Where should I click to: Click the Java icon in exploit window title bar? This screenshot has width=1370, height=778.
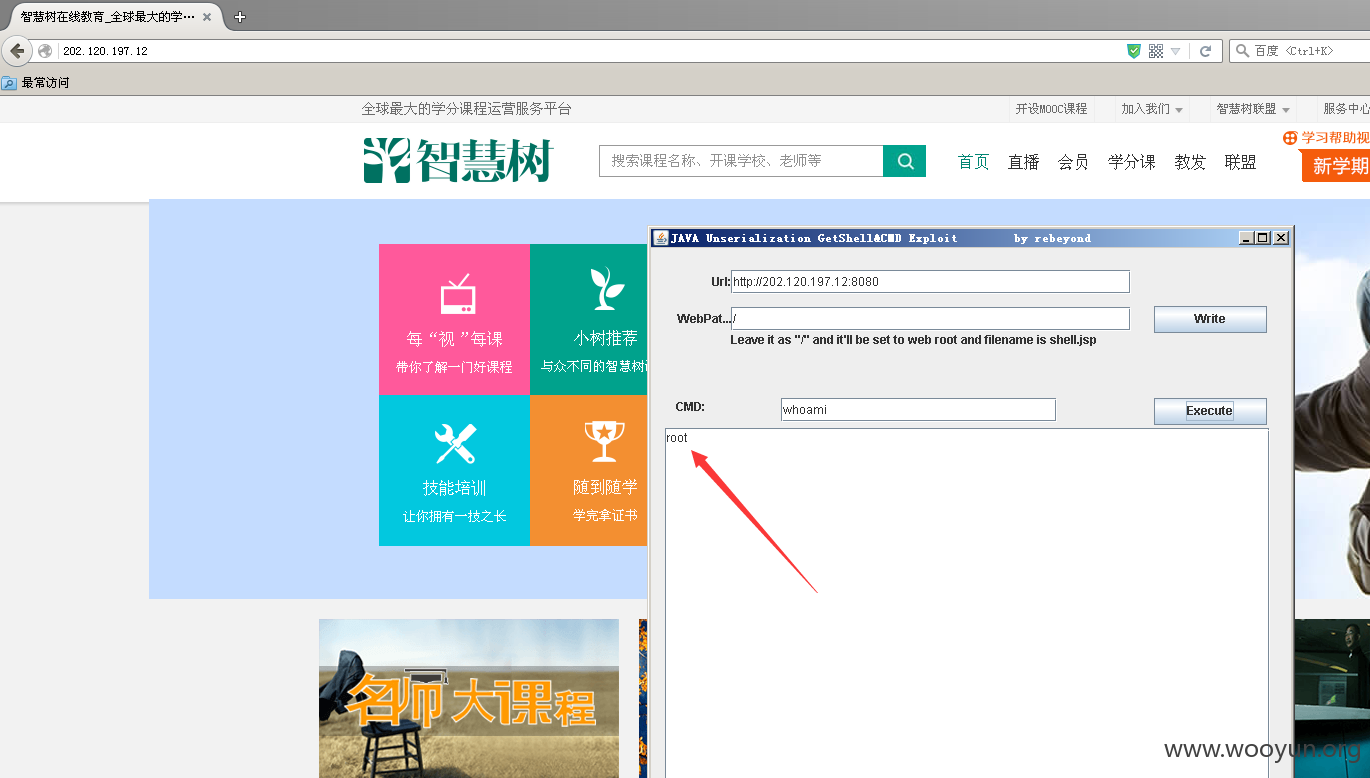pyautogui.click(x=660, y=238)
